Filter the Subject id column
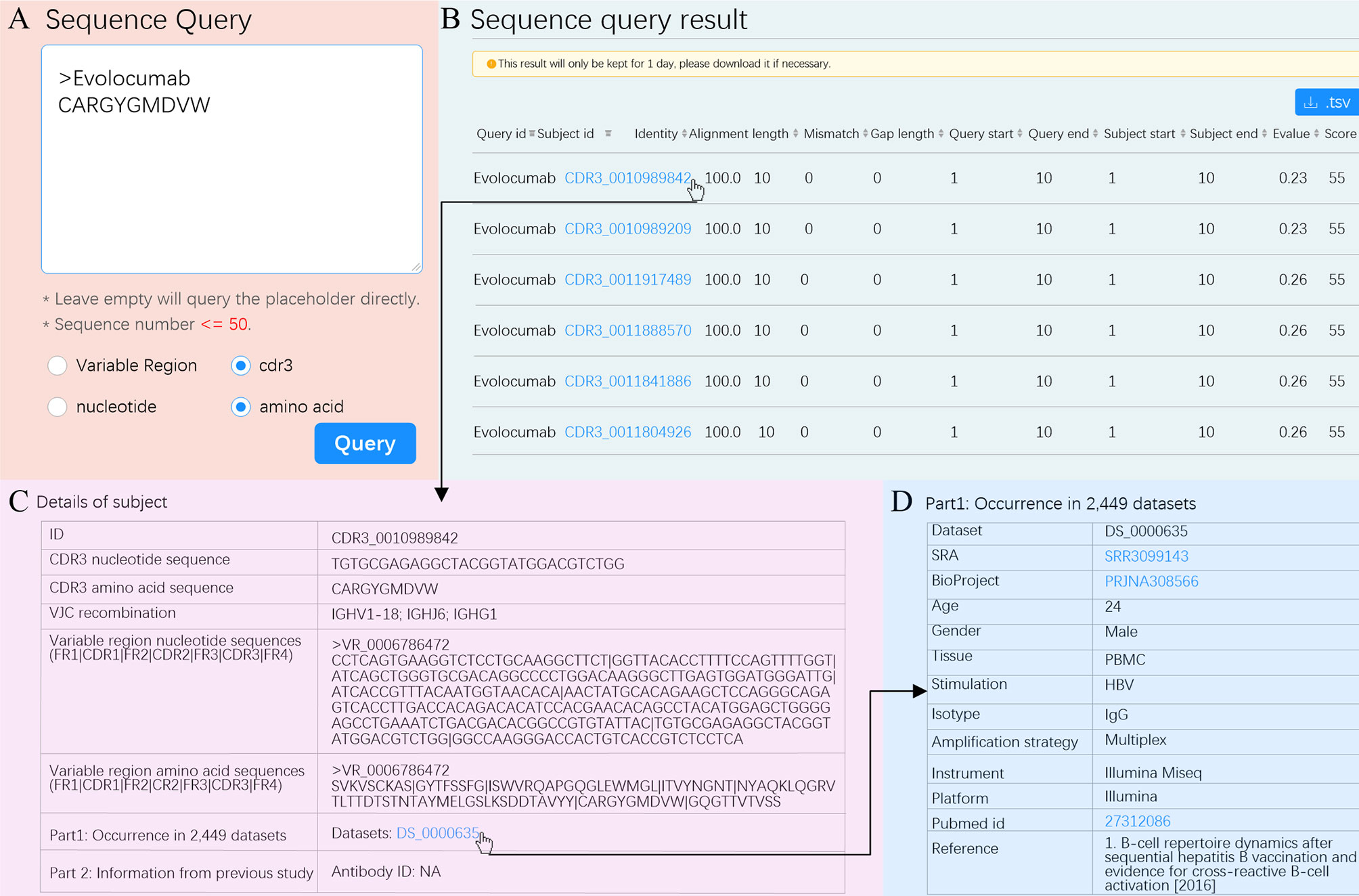Viewport: 1359px width, 896px height. pos(608,133)
